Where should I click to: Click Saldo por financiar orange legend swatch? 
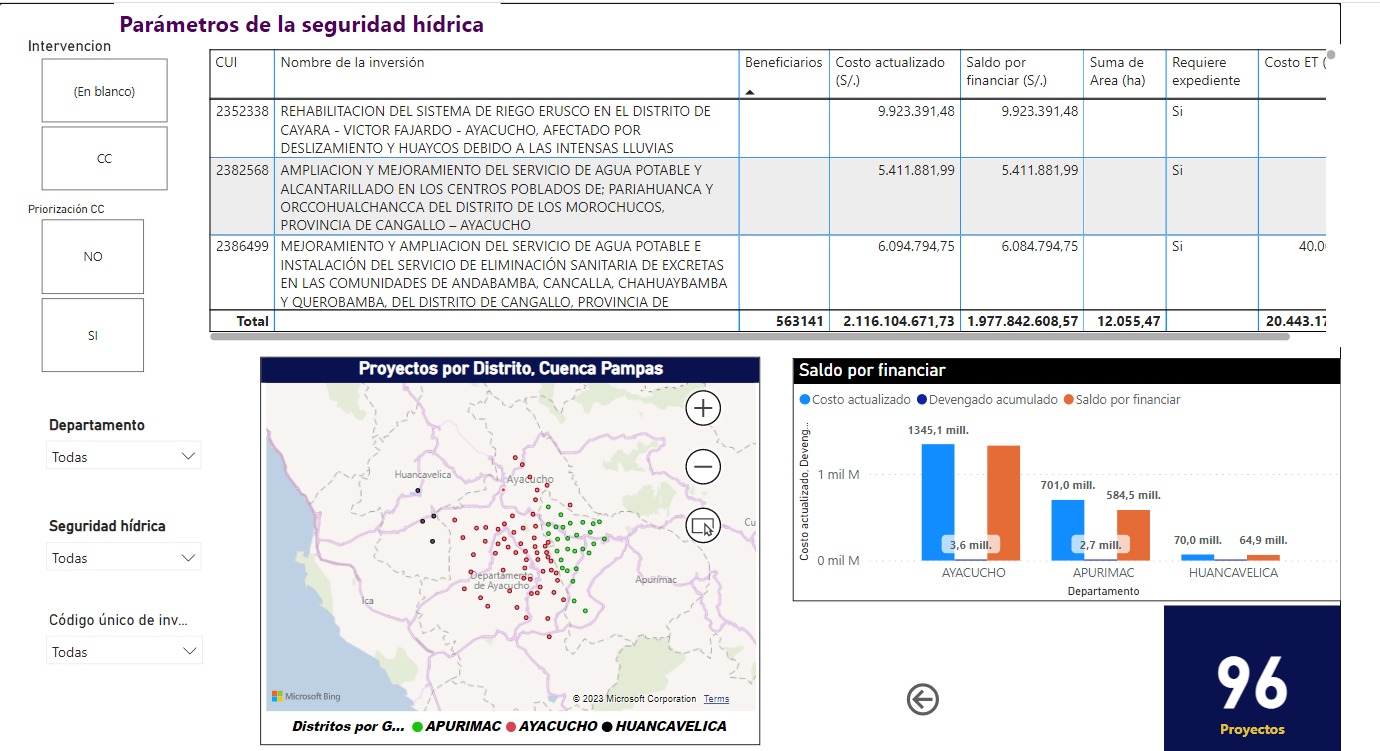[1068, 400]
